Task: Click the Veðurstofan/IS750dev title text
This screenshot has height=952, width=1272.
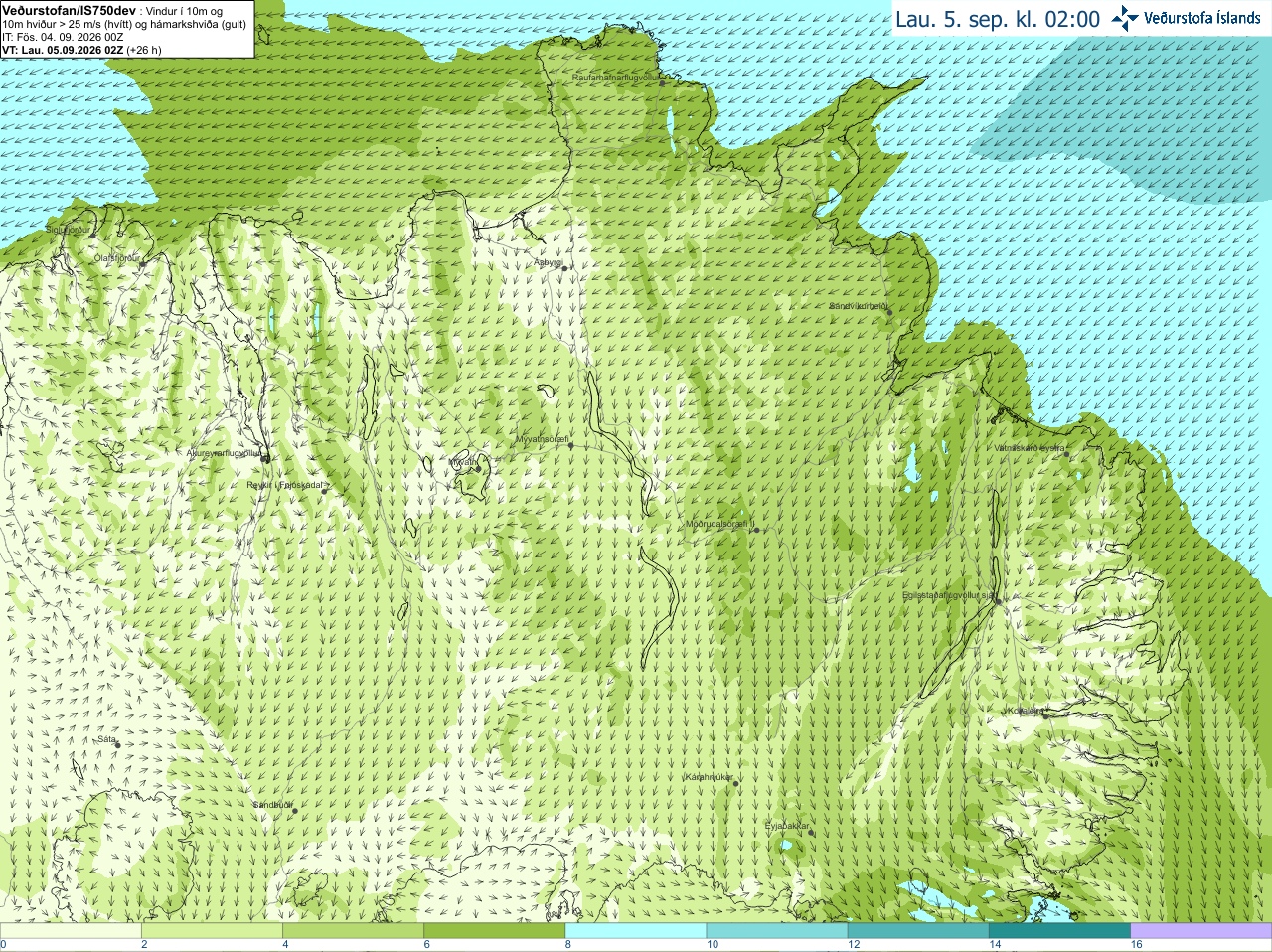Action: tap(69, 10)
